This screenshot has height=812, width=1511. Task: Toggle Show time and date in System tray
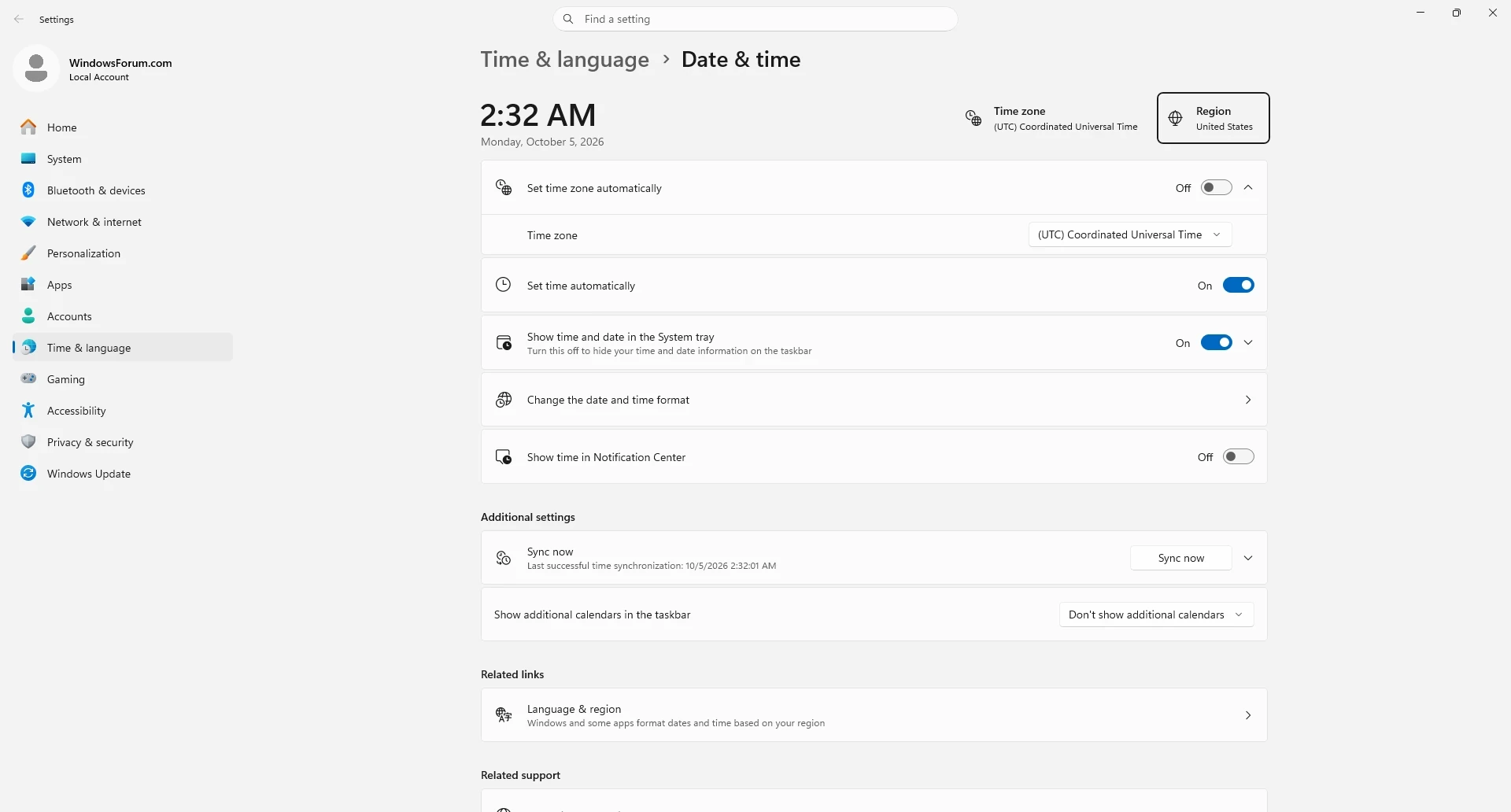pos(1216,343)
